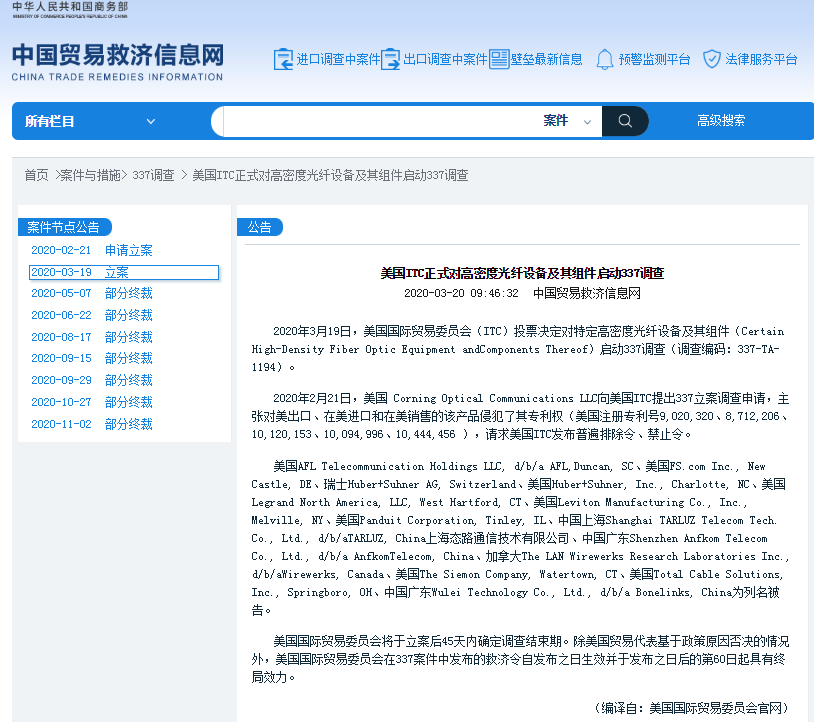814x722 pixels.
Task: Click the paragraph starting 2020年3月19日
Action: (x=518, y=349)
